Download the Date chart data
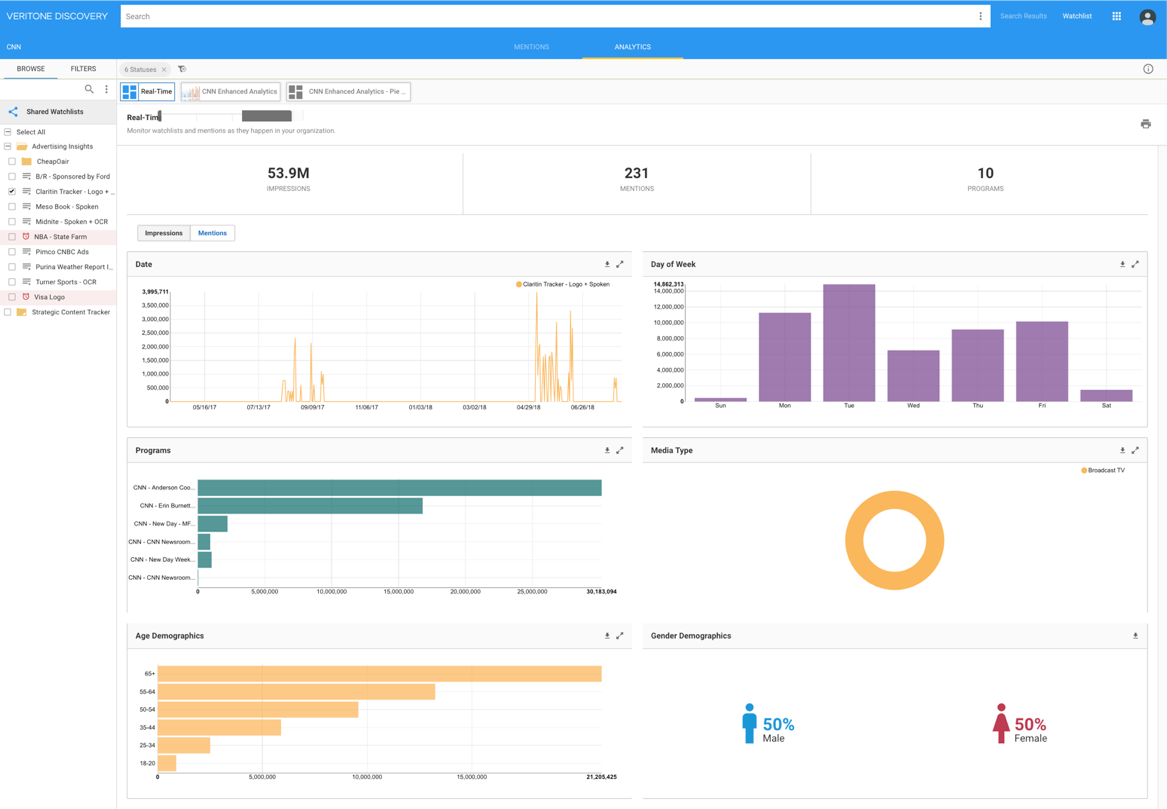This screenshot has width=1167, height=809. click(x=607, y=265)
